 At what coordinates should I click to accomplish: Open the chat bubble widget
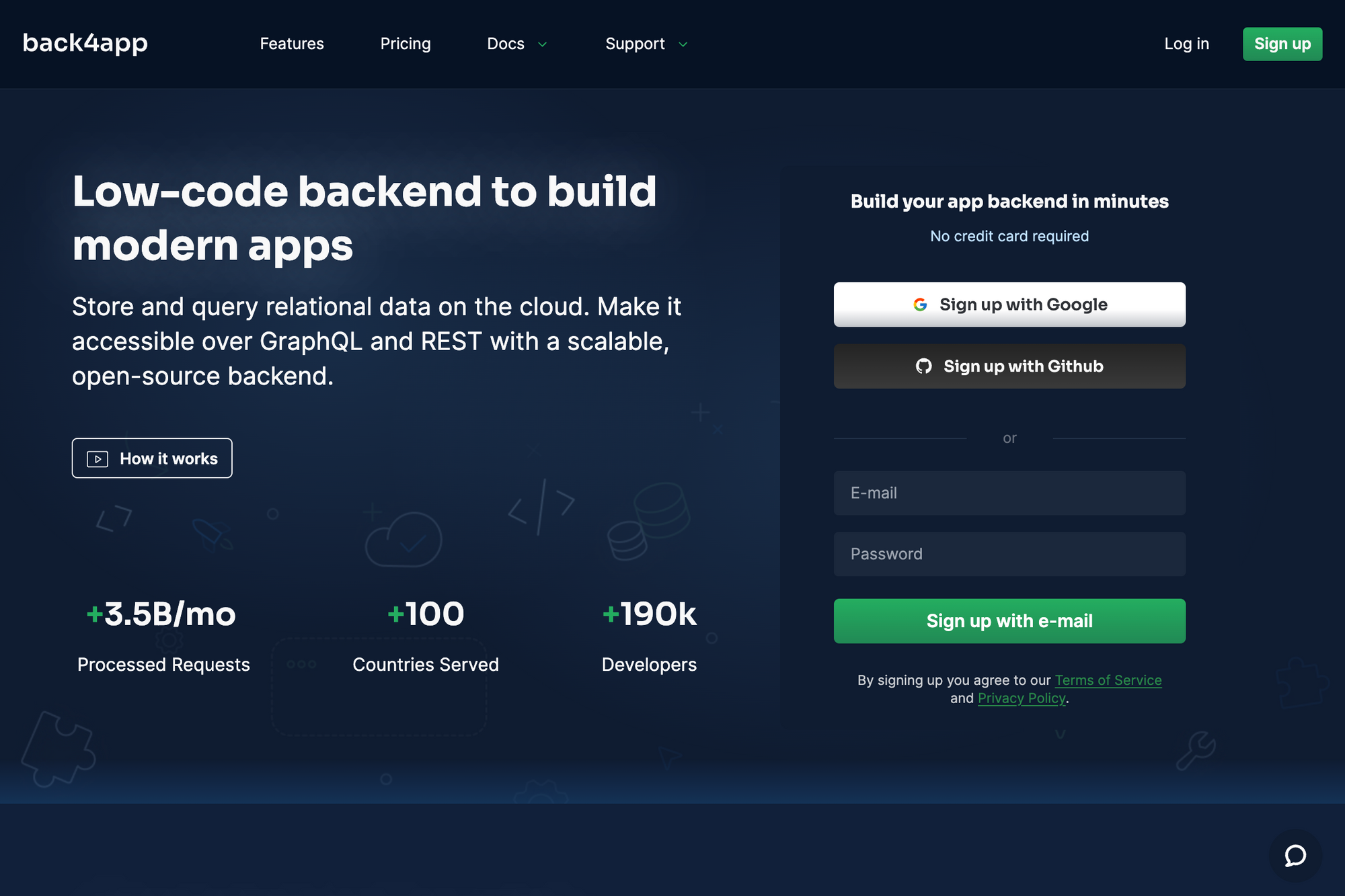pos(1295,855)
